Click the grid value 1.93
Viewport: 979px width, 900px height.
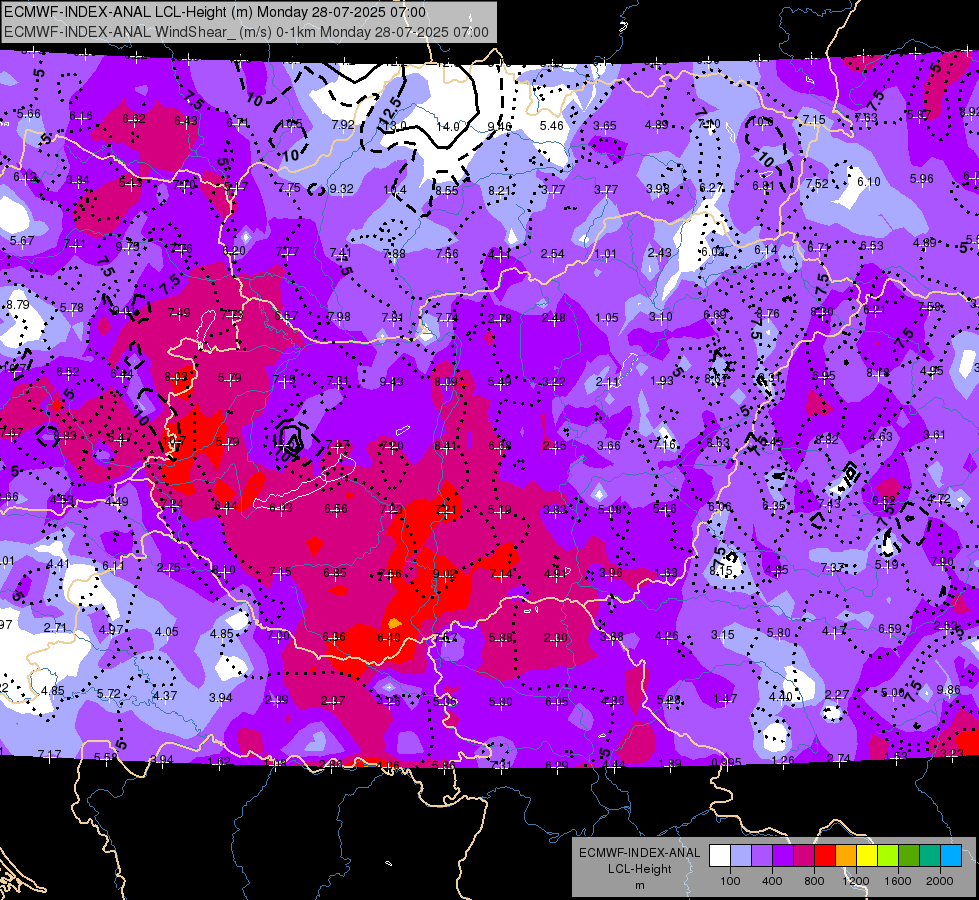click(662, 381)
